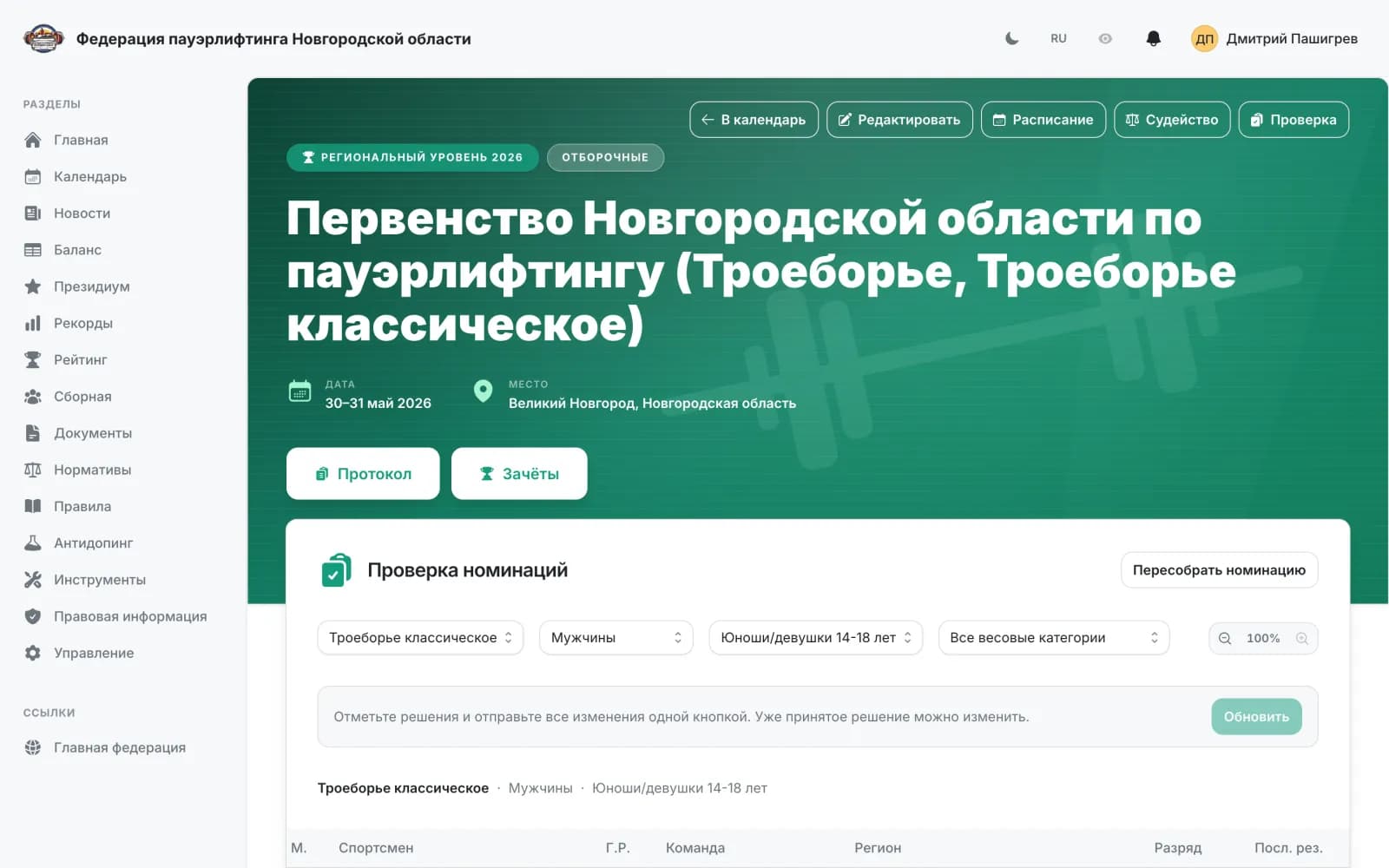Zoom in with the plus magnifier
The image size is (1389, 868).
pyautogui.click(x=1302, y=638)
